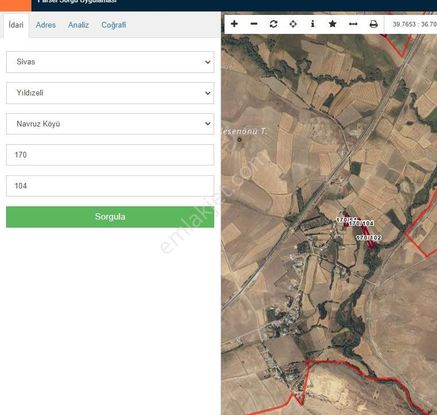This screenshot has width=437, height=415.
Task: Open the Analiz tab
Action: pos(78,25)
